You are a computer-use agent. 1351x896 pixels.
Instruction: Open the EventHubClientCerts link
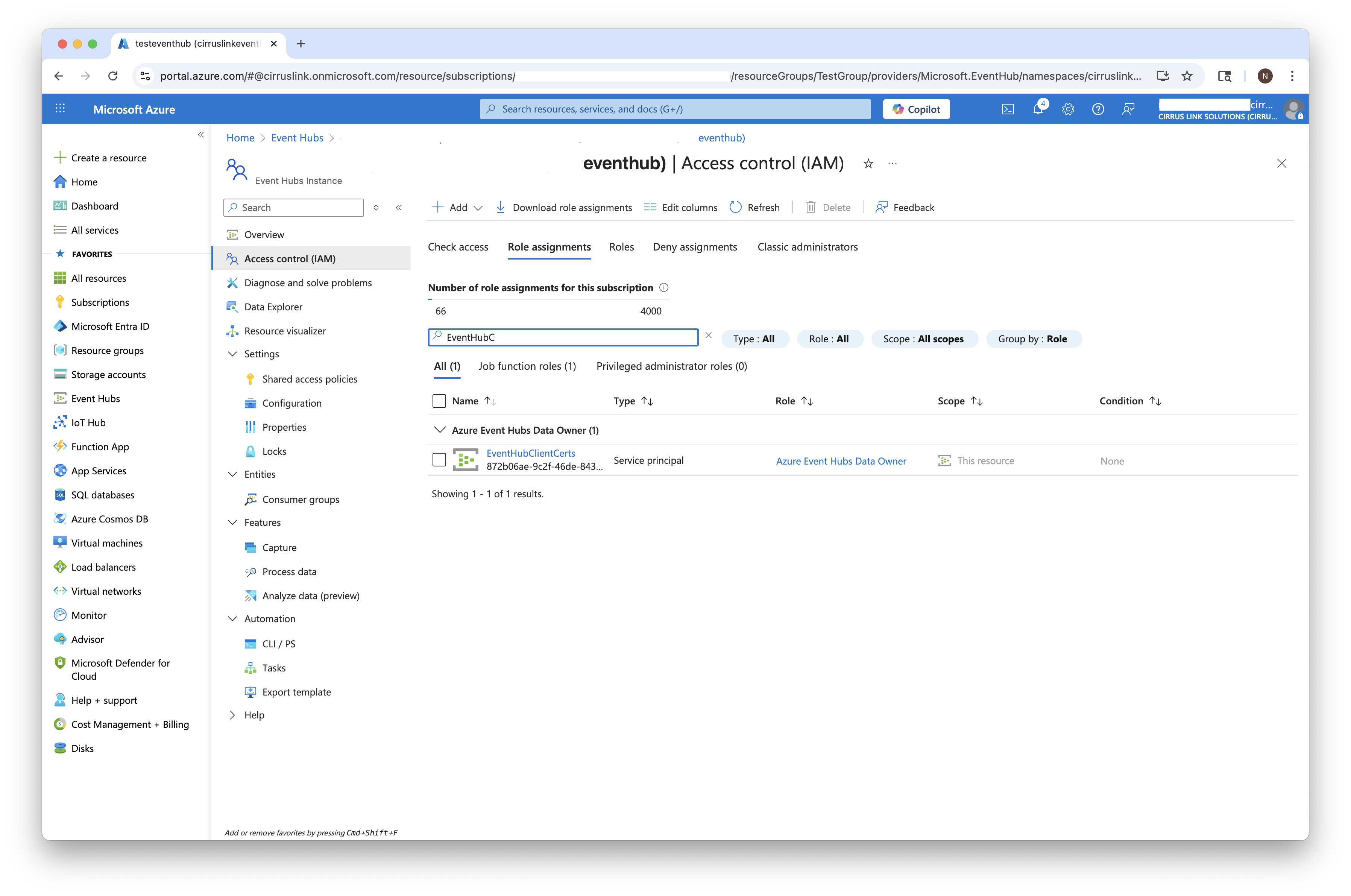click(531, 453)
